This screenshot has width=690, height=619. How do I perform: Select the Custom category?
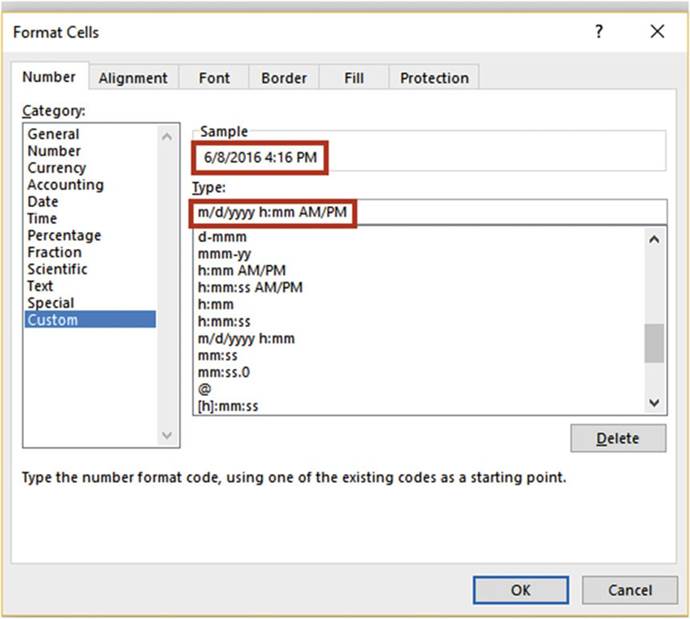tap(53, 320)
